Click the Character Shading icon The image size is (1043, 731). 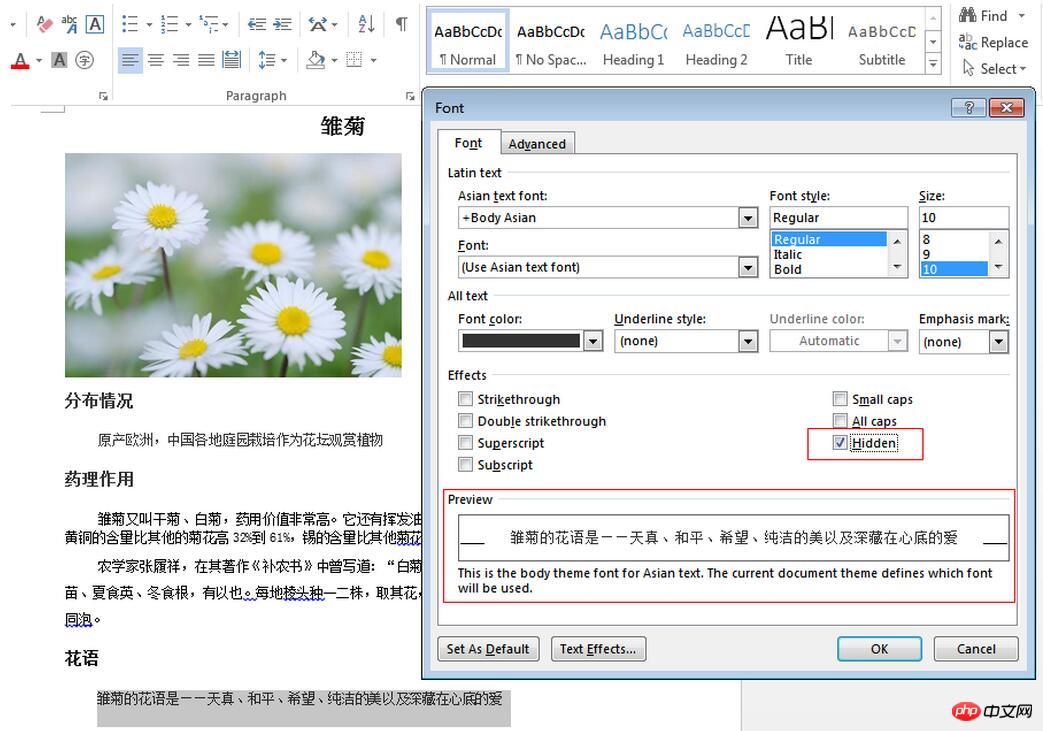tap(59, 61)
